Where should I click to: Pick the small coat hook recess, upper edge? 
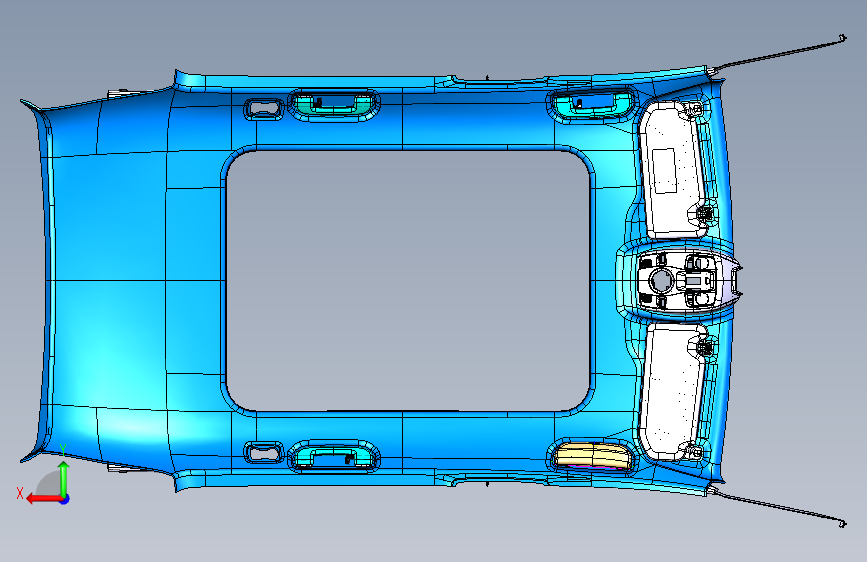pos(264,108)
